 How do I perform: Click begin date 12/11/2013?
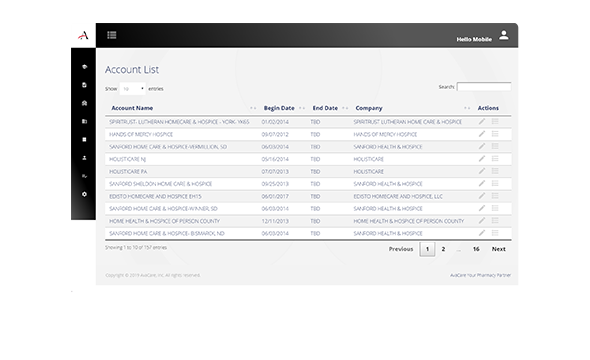point(275,221)
